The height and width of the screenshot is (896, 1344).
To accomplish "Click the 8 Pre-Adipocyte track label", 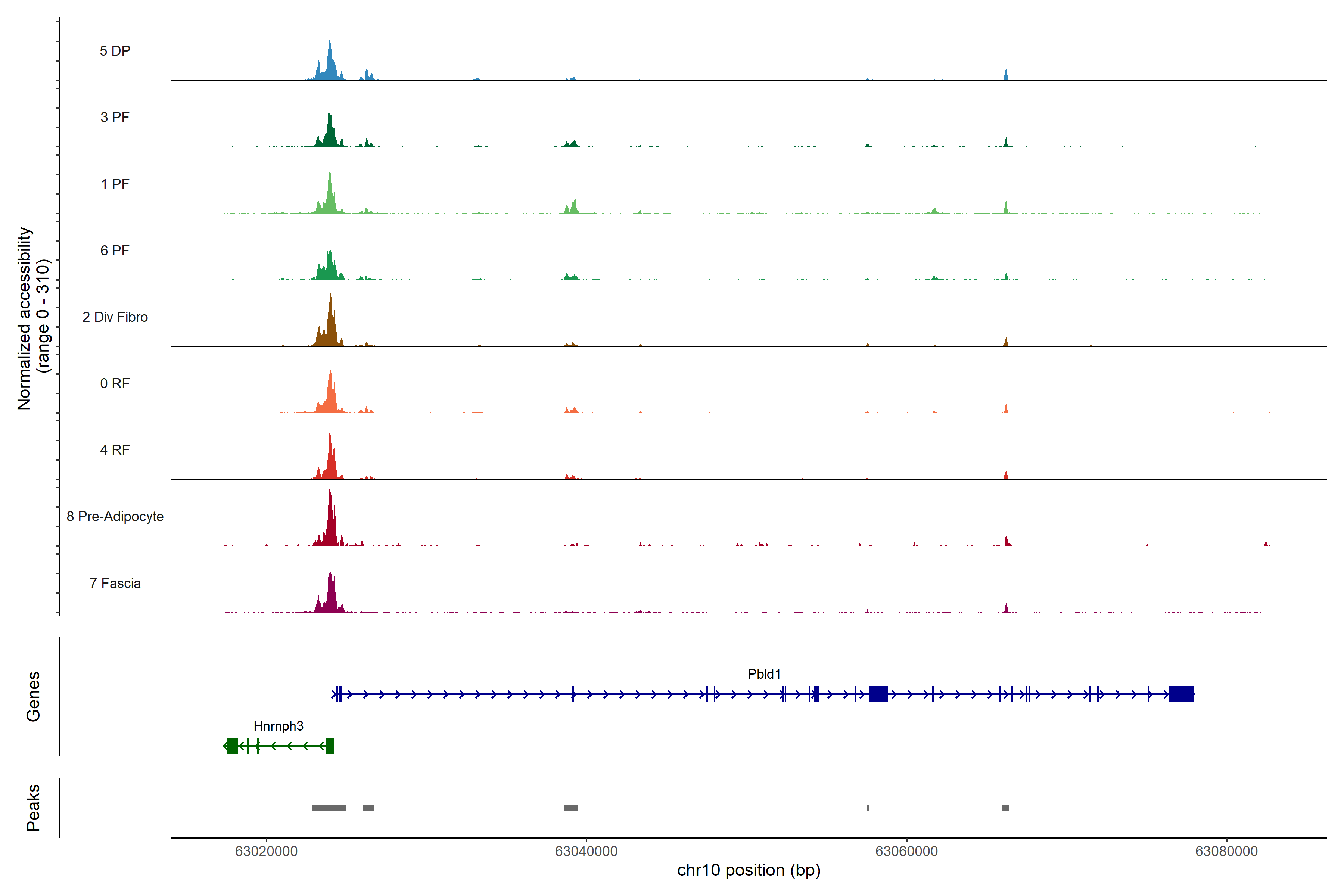I will [115, 517].
